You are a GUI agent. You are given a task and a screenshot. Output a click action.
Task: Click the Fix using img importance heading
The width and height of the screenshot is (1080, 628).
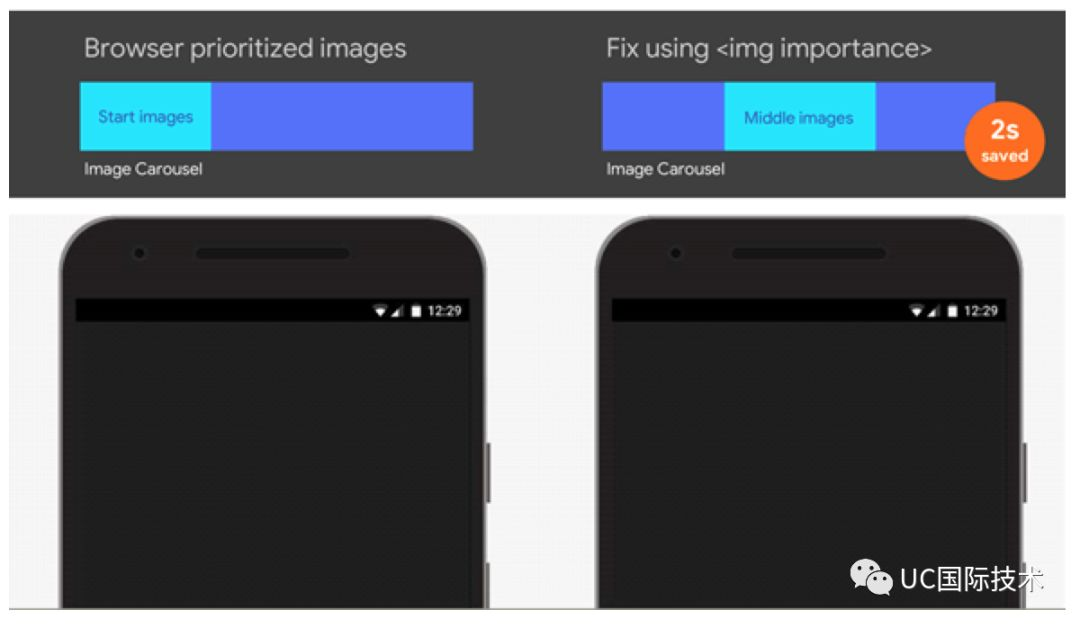tap(769, 48)
